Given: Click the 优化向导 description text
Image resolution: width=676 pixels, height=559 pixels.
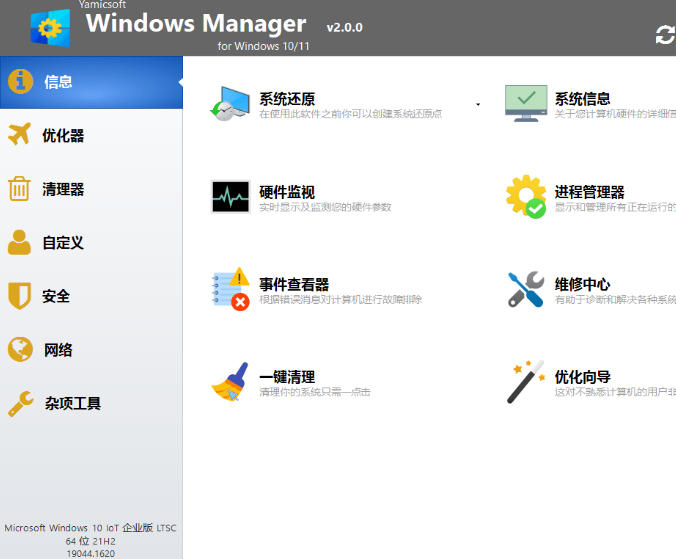Looking at the screenshot, I should pos(615,392).
